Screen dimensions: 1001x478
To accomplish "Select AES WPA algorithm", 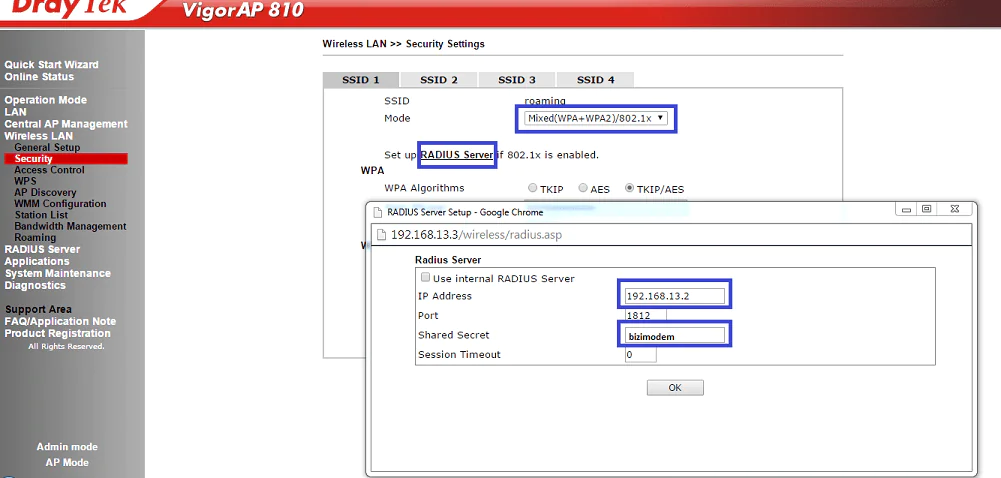I will click(x=583, y=188).
